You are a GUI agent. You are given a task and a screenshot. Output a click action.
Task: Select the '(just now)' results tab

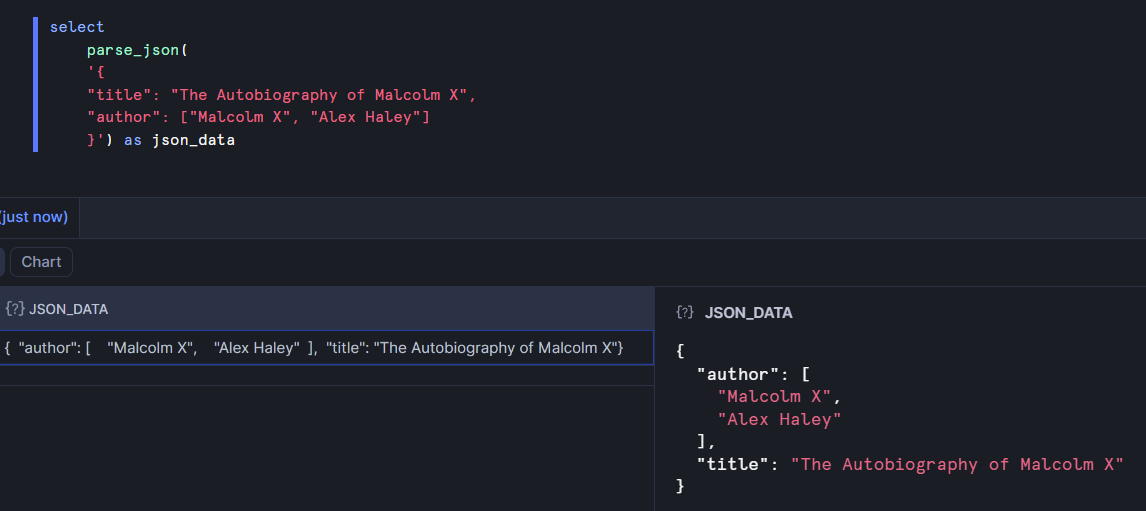[x=34, y=217]
